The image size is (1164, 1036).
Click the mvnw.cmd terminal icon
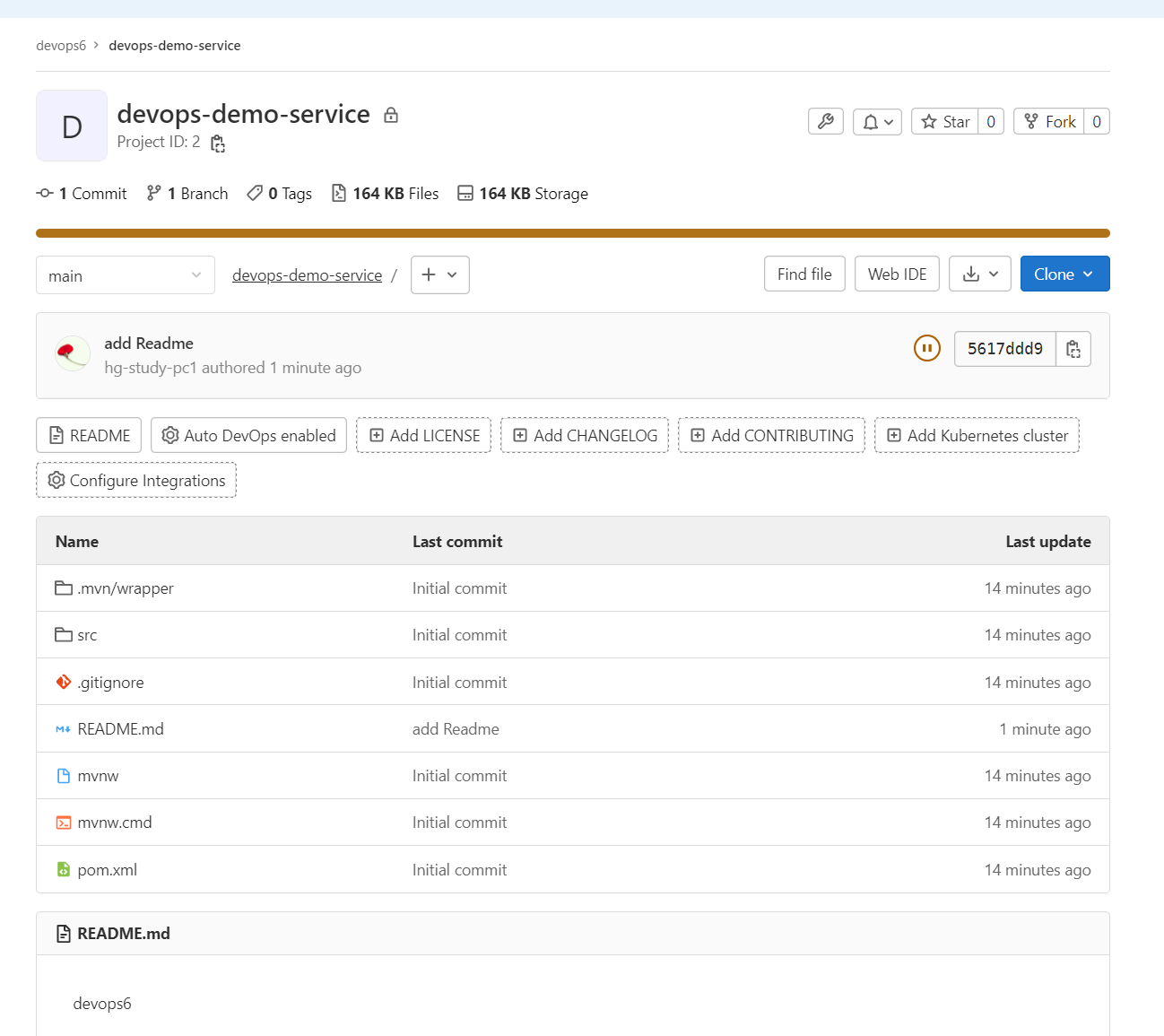coord(64,823)
